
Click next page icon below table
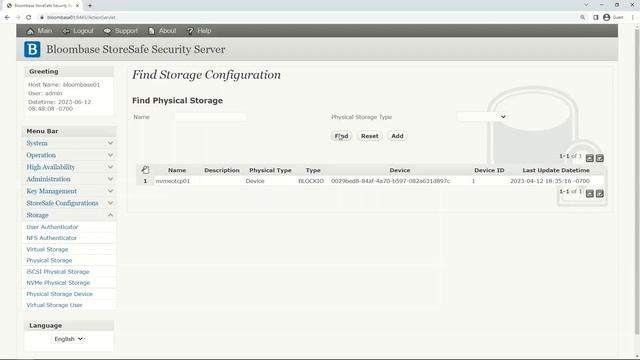pos(600,194)
